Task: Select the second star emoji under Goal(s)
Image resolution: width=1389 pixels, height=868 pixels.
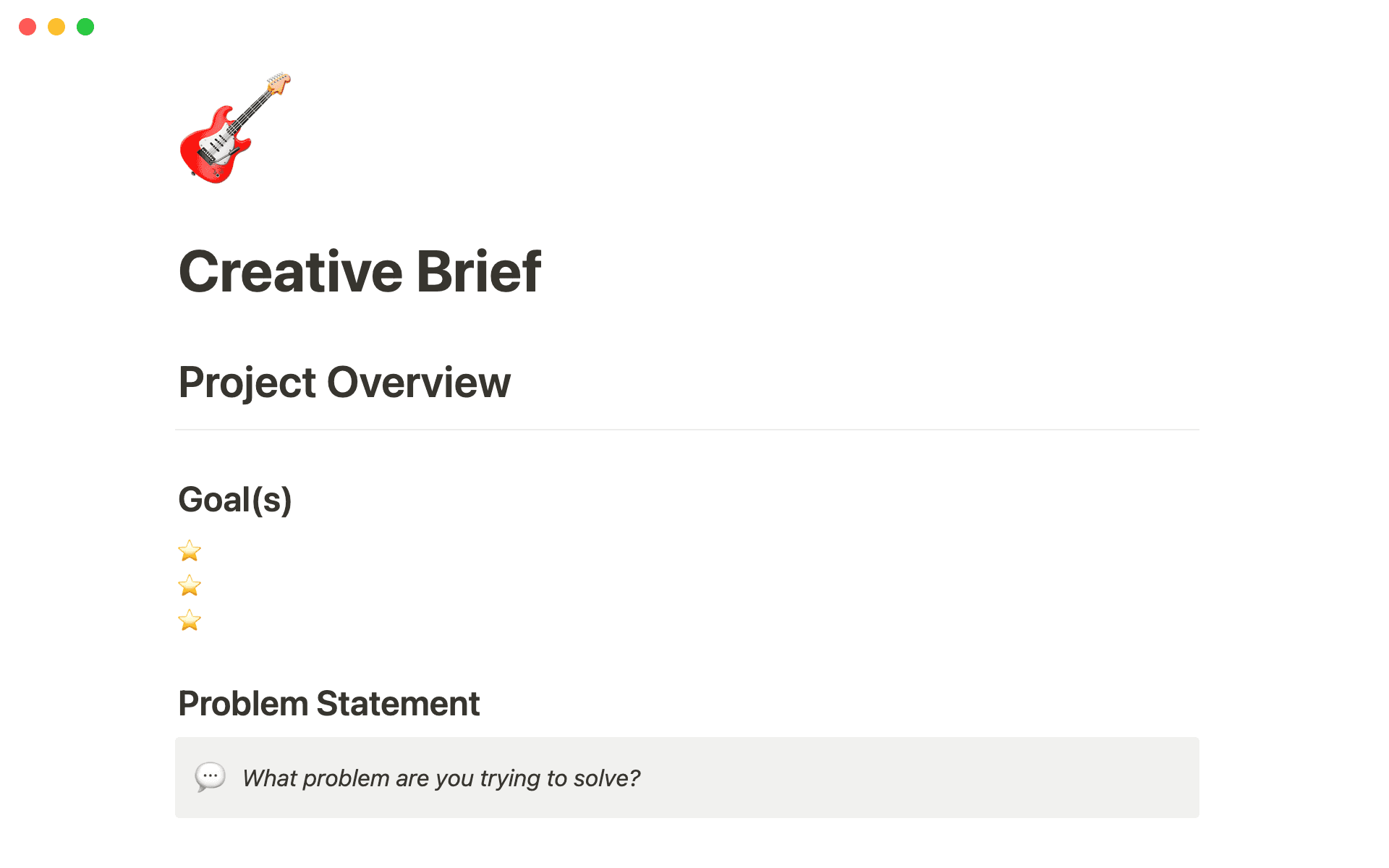Action: click(190, 585)
